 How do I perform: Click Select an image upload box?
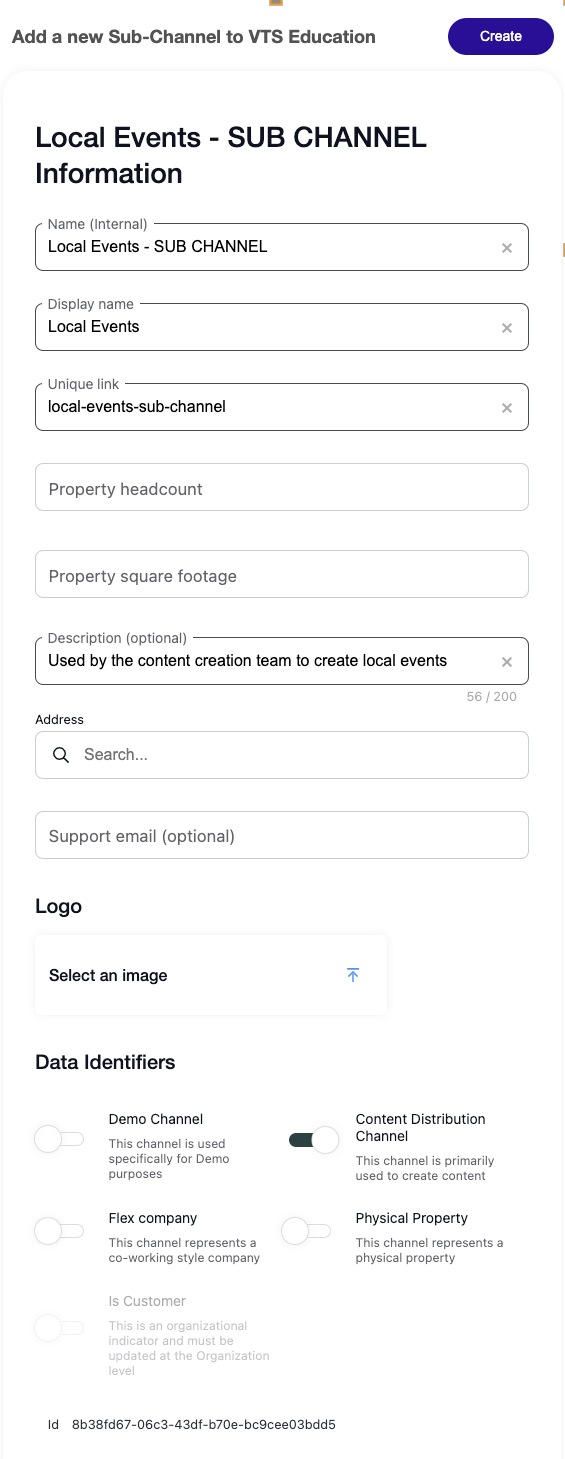[x=211, y=975]
